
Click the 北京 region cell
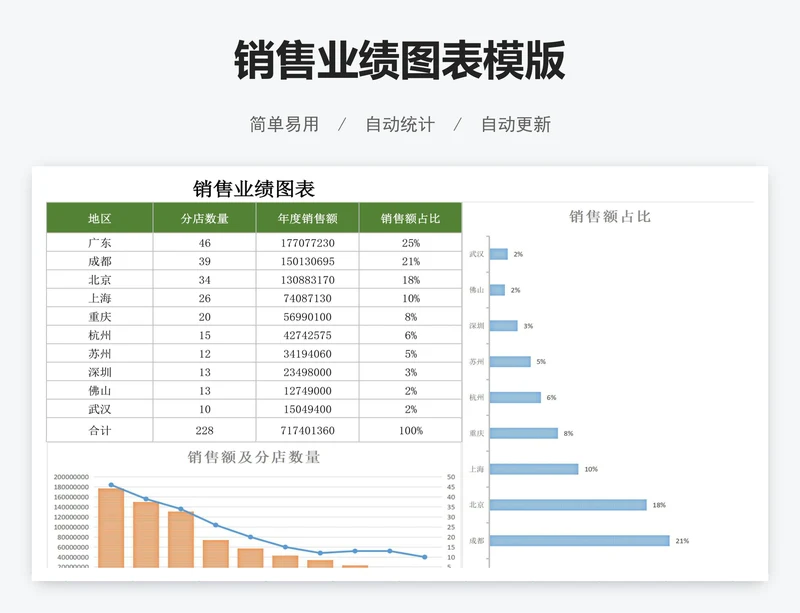pos(99,280)
